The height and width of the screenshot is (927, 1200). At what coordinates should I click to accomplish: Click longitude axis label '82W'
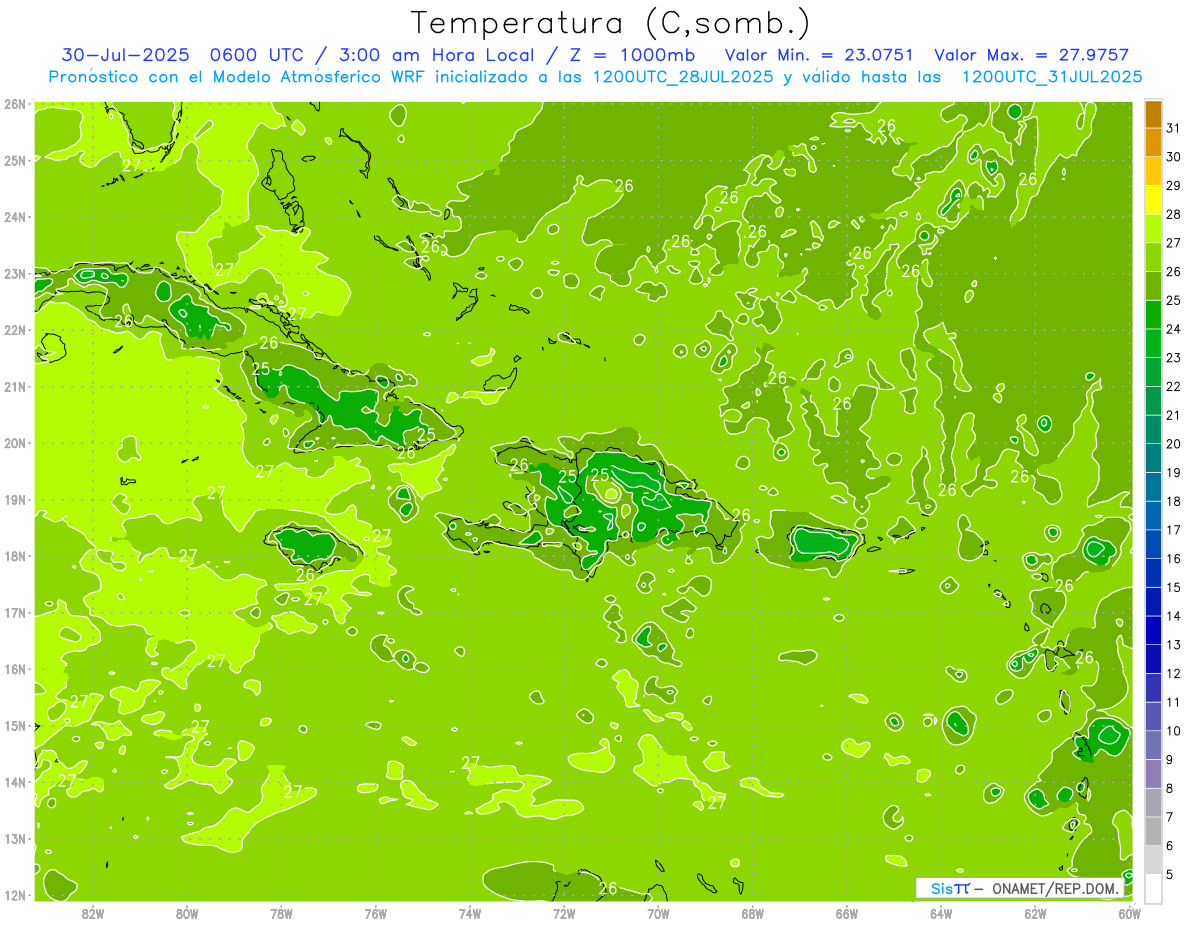click(93, 914)
